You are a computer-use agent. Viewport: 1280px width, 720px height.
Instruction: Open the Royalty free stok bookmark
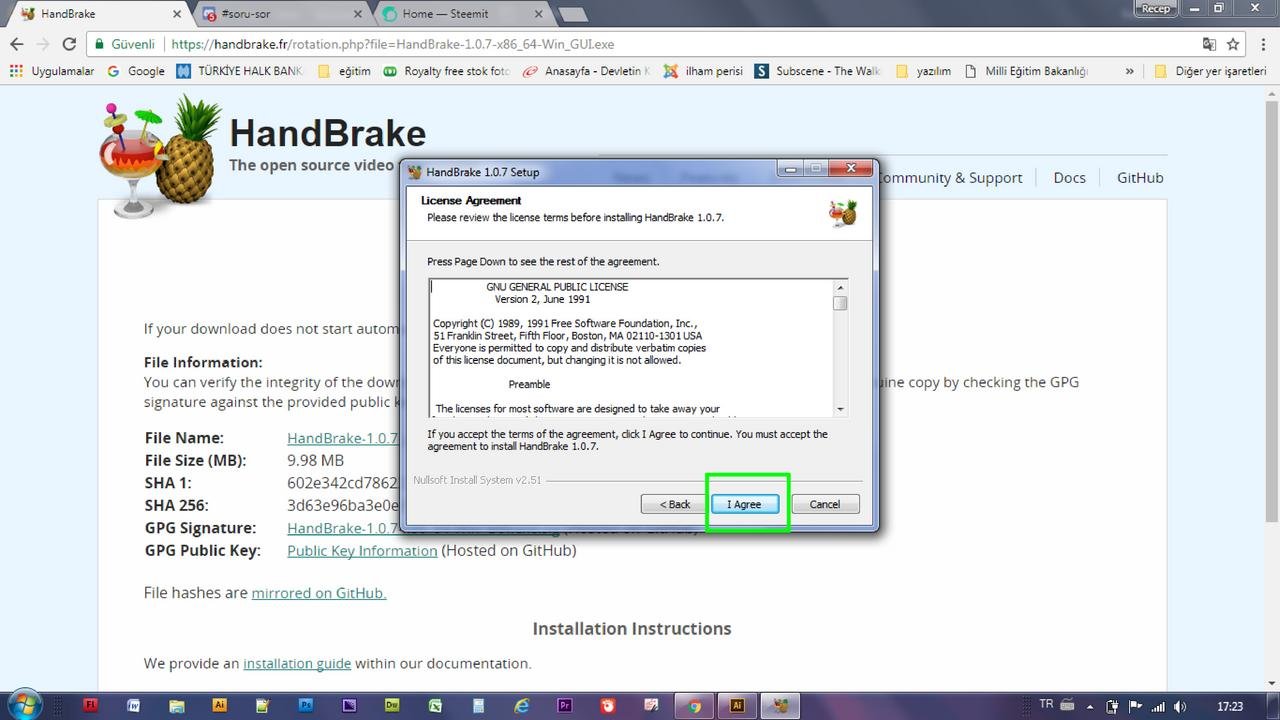tap(446, 71)
